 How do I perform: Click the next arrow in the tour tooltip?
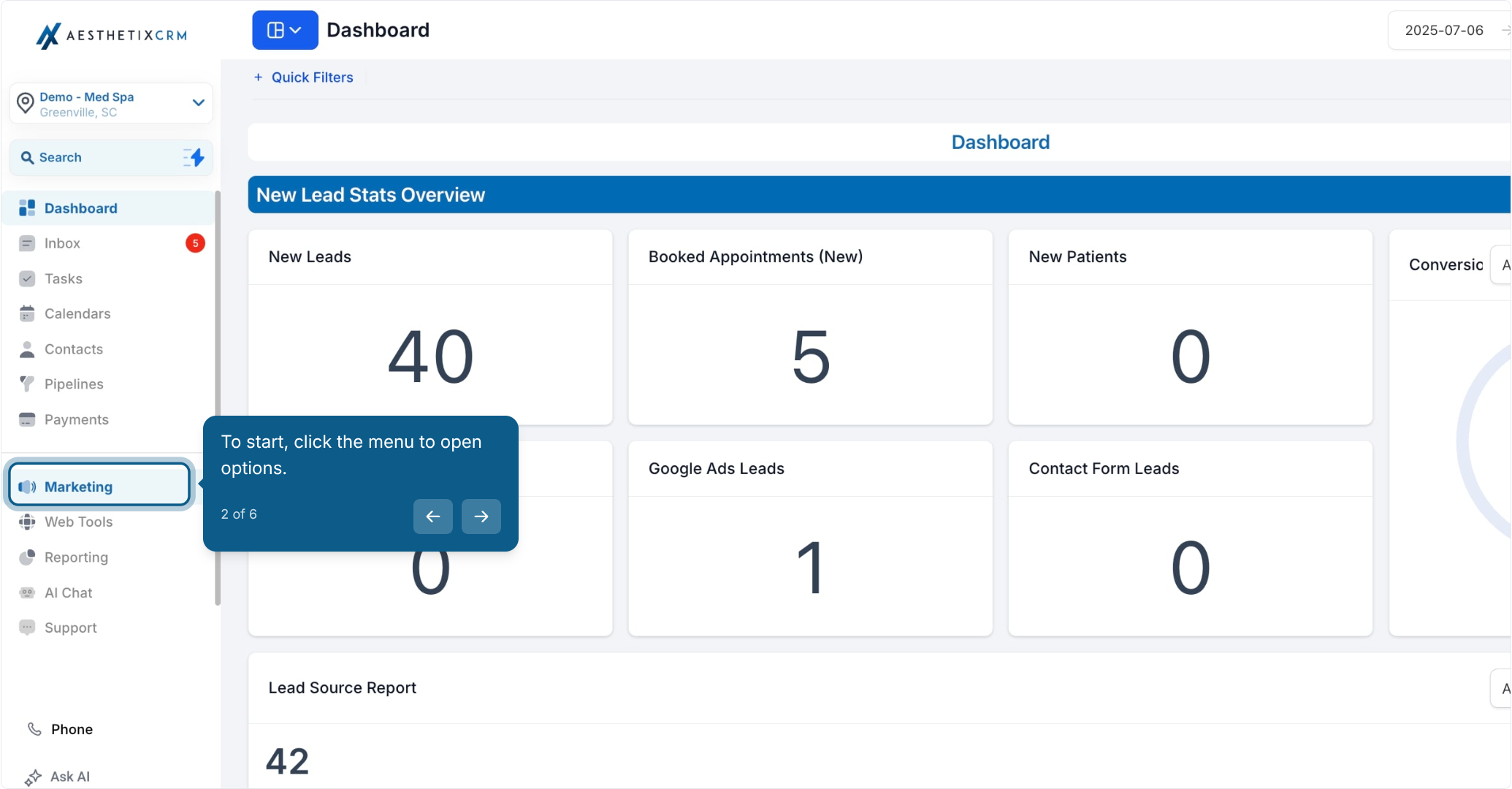point(481,517)
